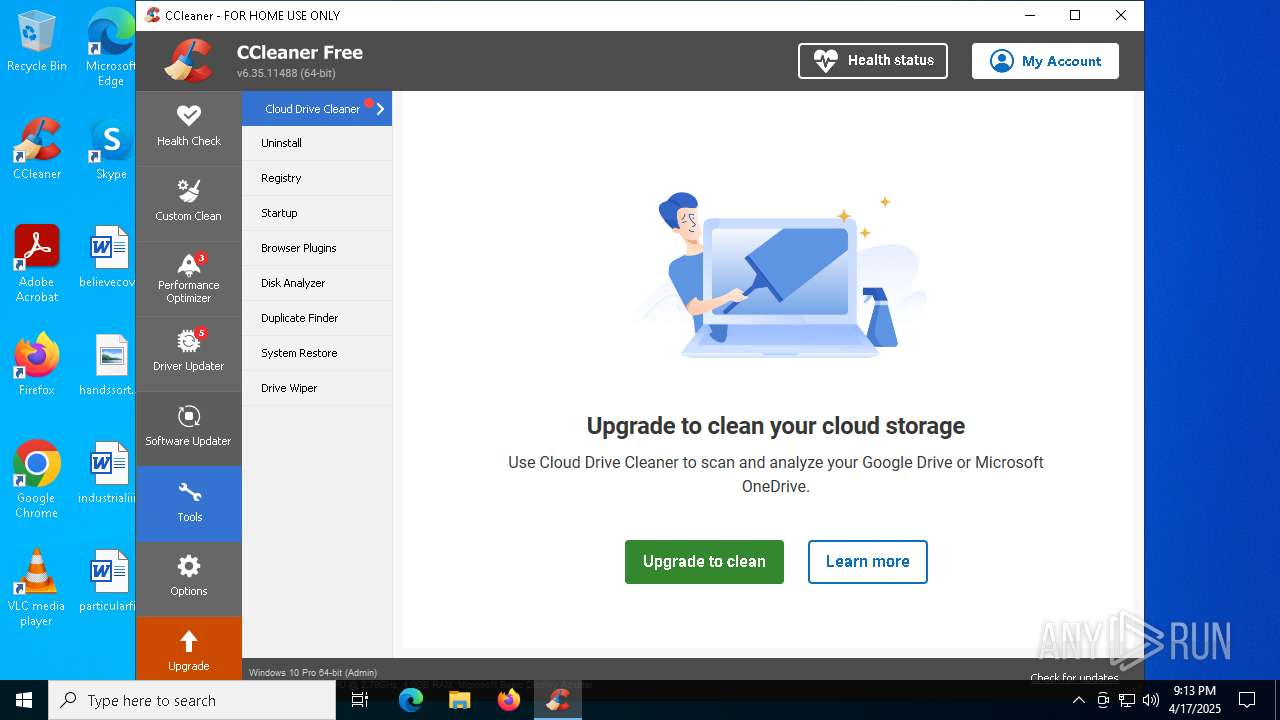1280x720 pixels.
Task: Open the Browser Plugins tool
Action: (x=317, y=248)
